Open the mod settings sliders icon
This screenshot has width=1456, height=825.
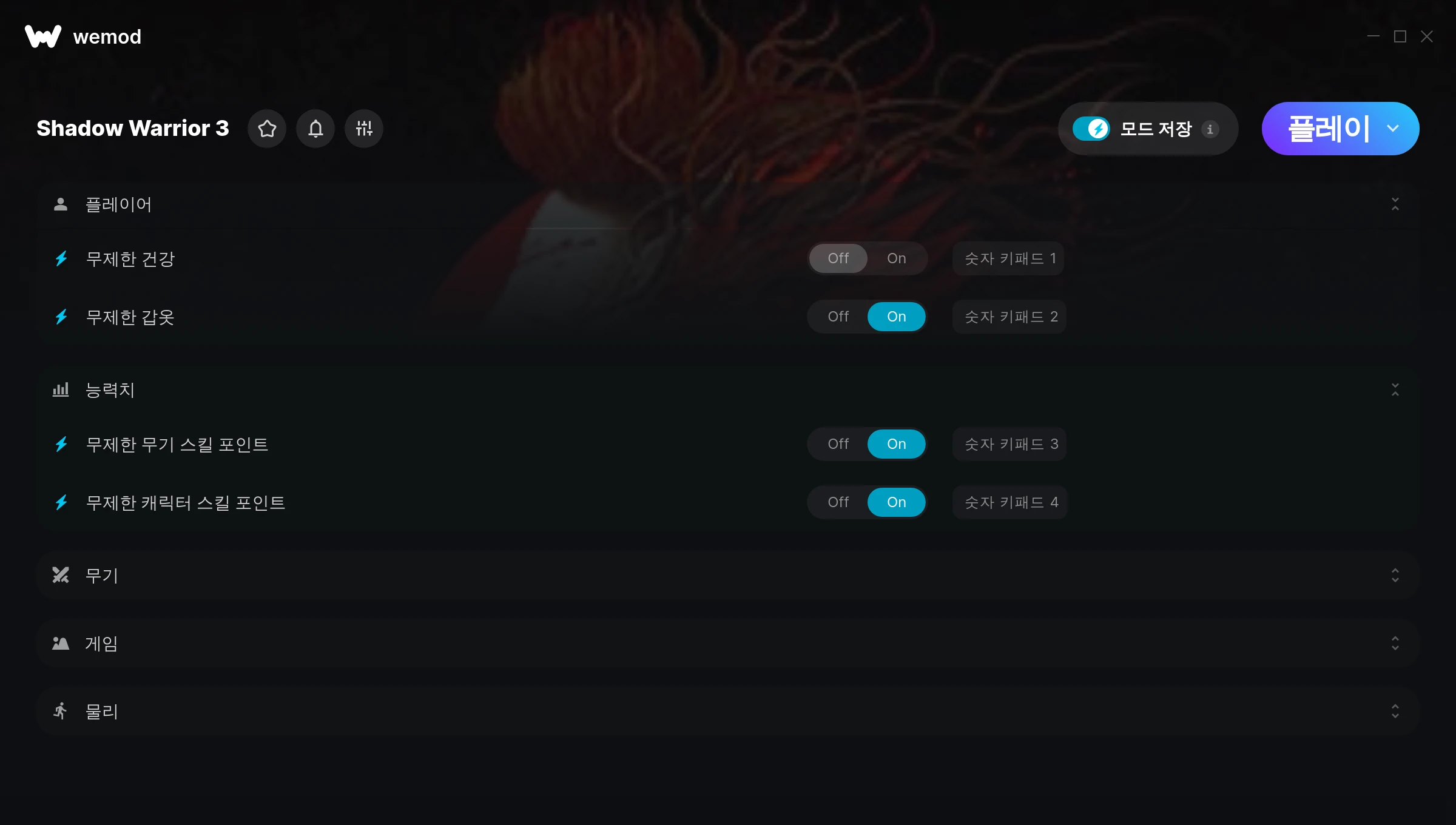(x=364, y=129)
